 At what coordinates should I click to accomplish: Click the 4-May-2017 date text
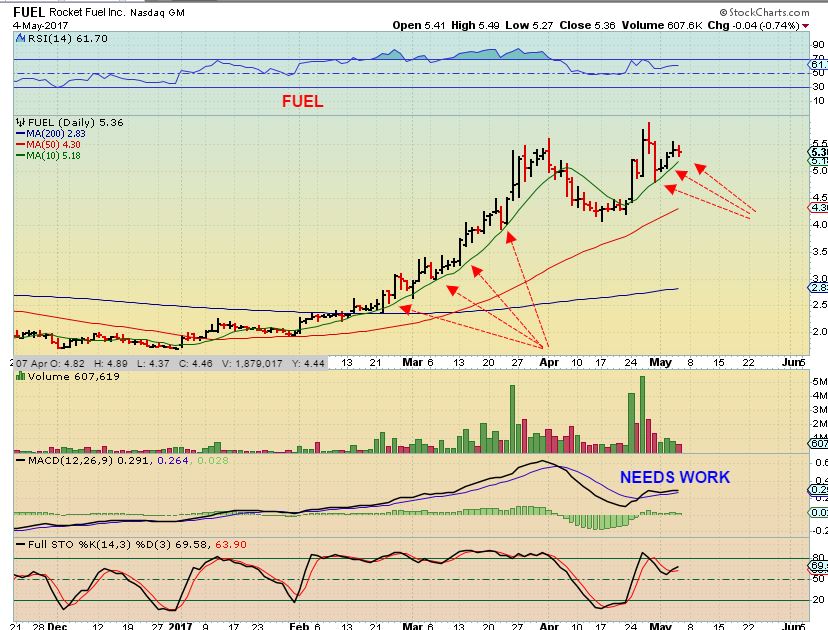tap(41, 25)
